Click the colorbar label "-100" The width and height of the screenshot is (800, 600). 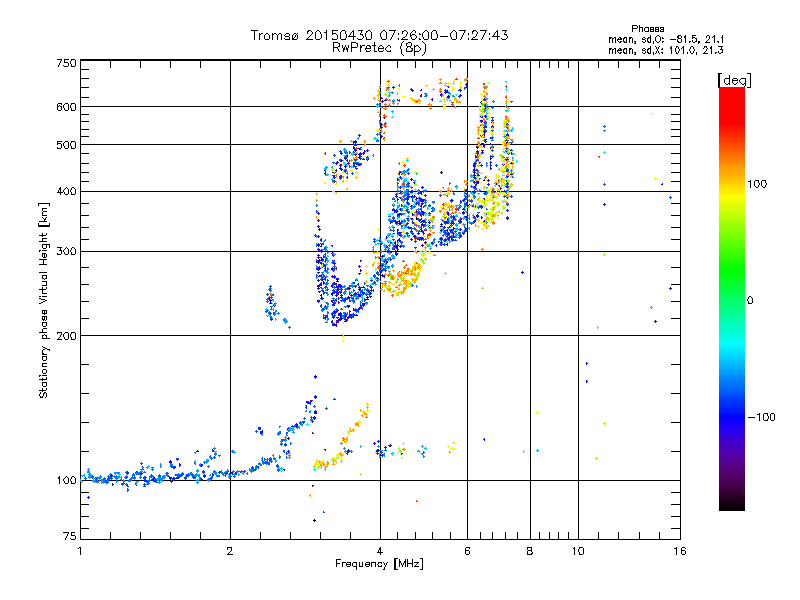tap(761, 417)
